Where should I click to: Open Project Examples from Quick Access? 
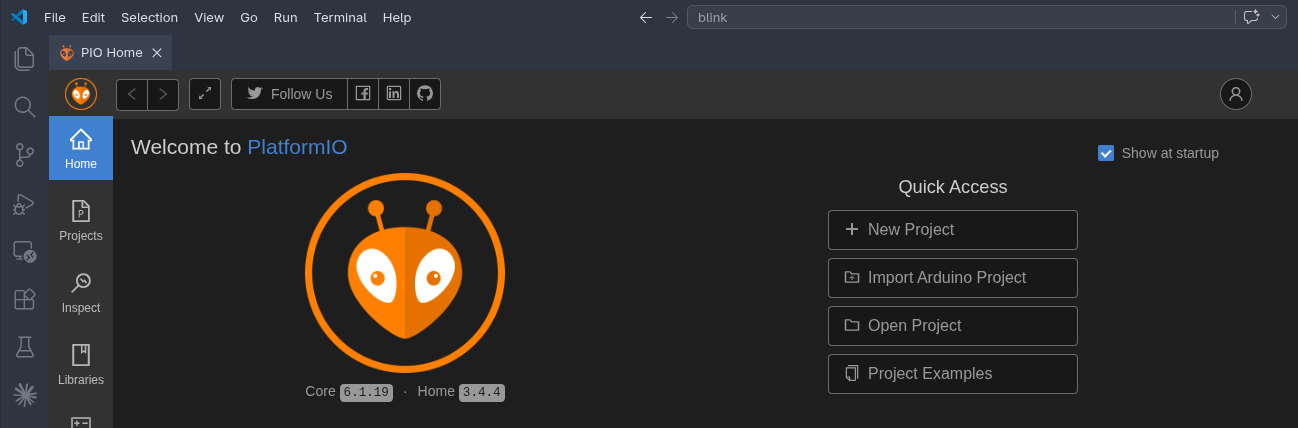pyautogui.click(x=953, y=374)
